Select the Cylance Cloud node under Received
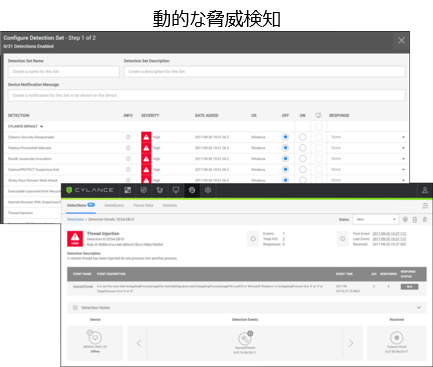 [397, 338]
